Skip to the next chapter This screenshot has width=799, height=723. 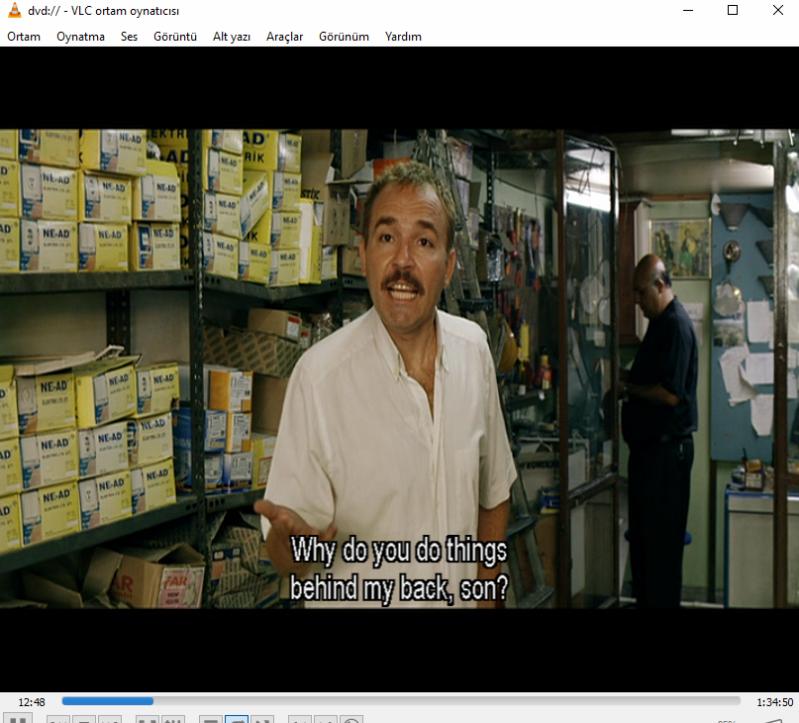(x=111, y=720)
